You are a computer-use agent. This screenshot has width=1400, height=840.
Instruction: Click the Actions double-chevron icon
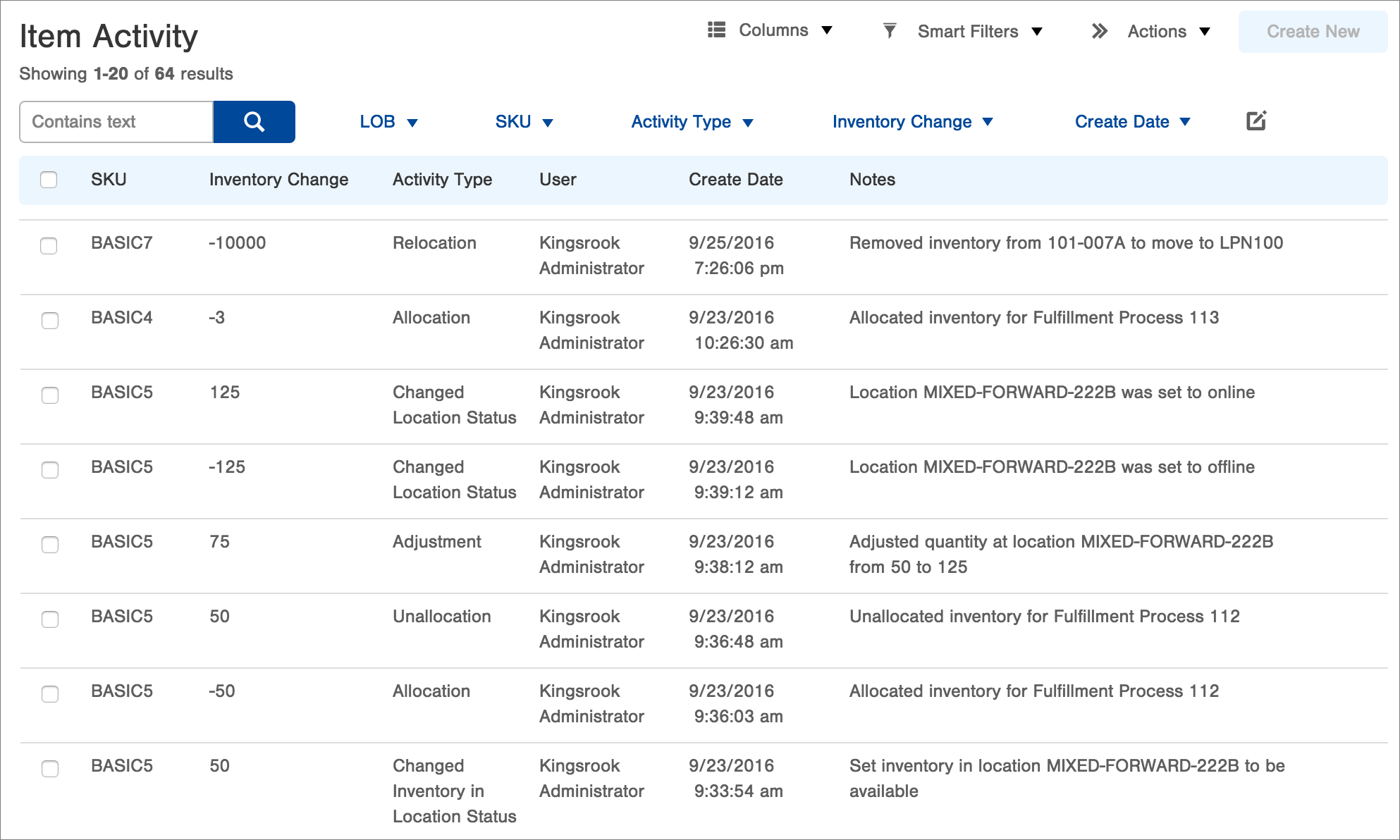(x=1099, y=31)
